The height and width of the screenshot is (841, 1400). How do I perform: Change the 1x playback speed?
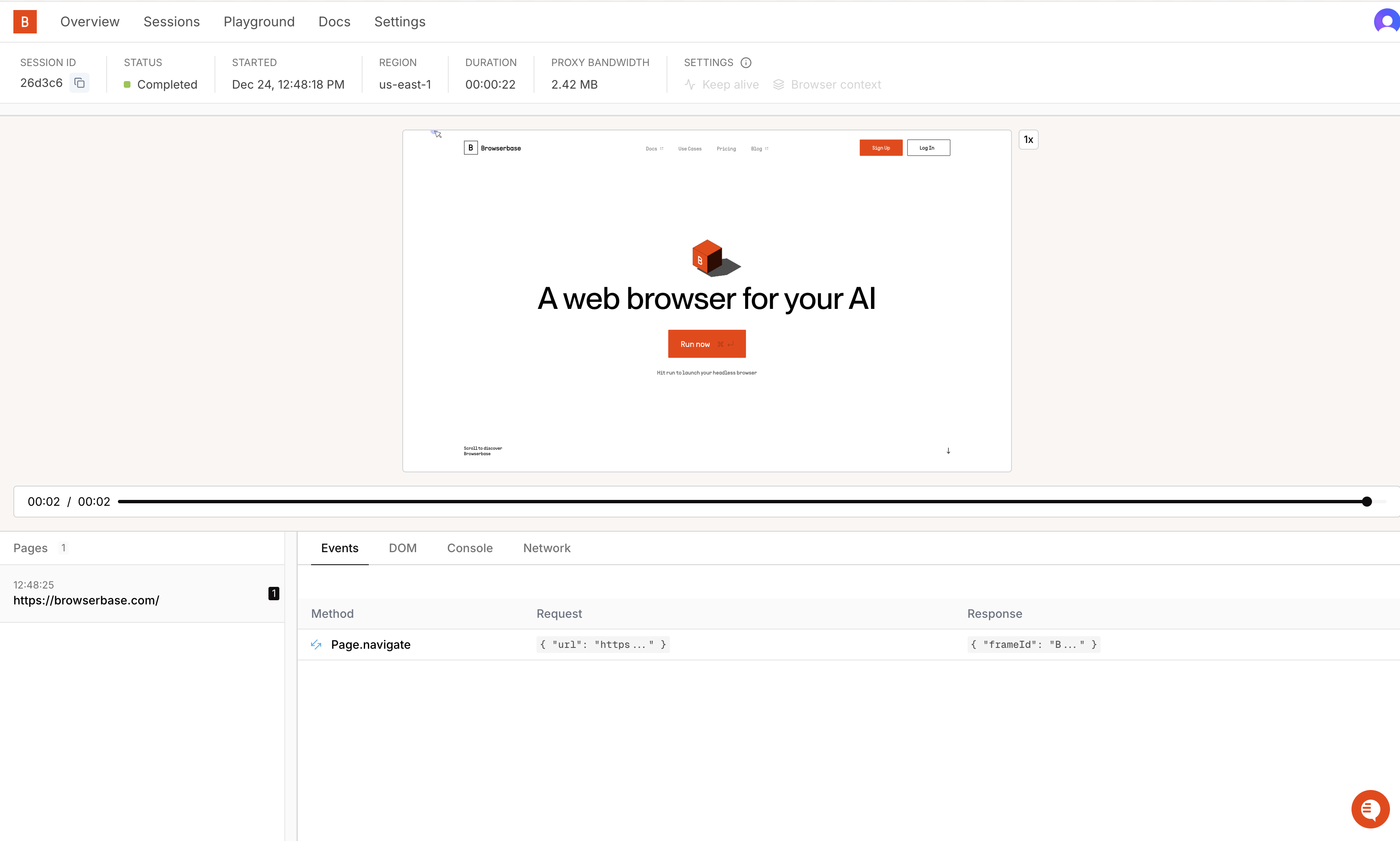[x=1028, y=140]
